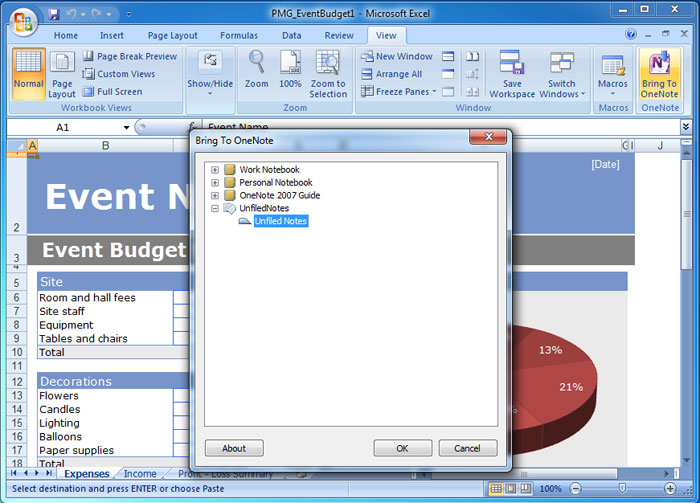Click Synchronous Scrolling icon
This screenshot has width=700, height=503.
coord(472,74)
